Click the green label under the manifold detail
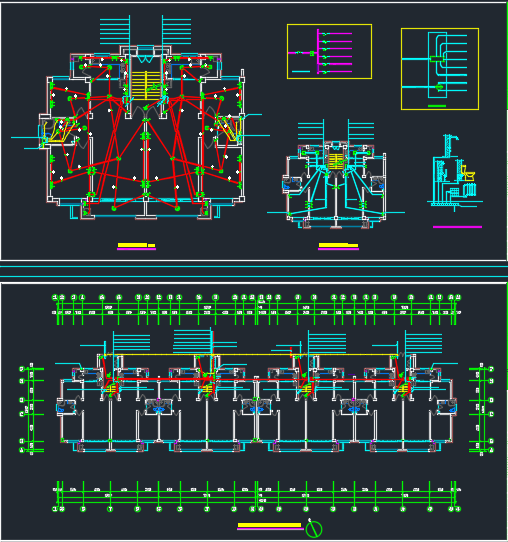The image size is (508, 542). 437,106
